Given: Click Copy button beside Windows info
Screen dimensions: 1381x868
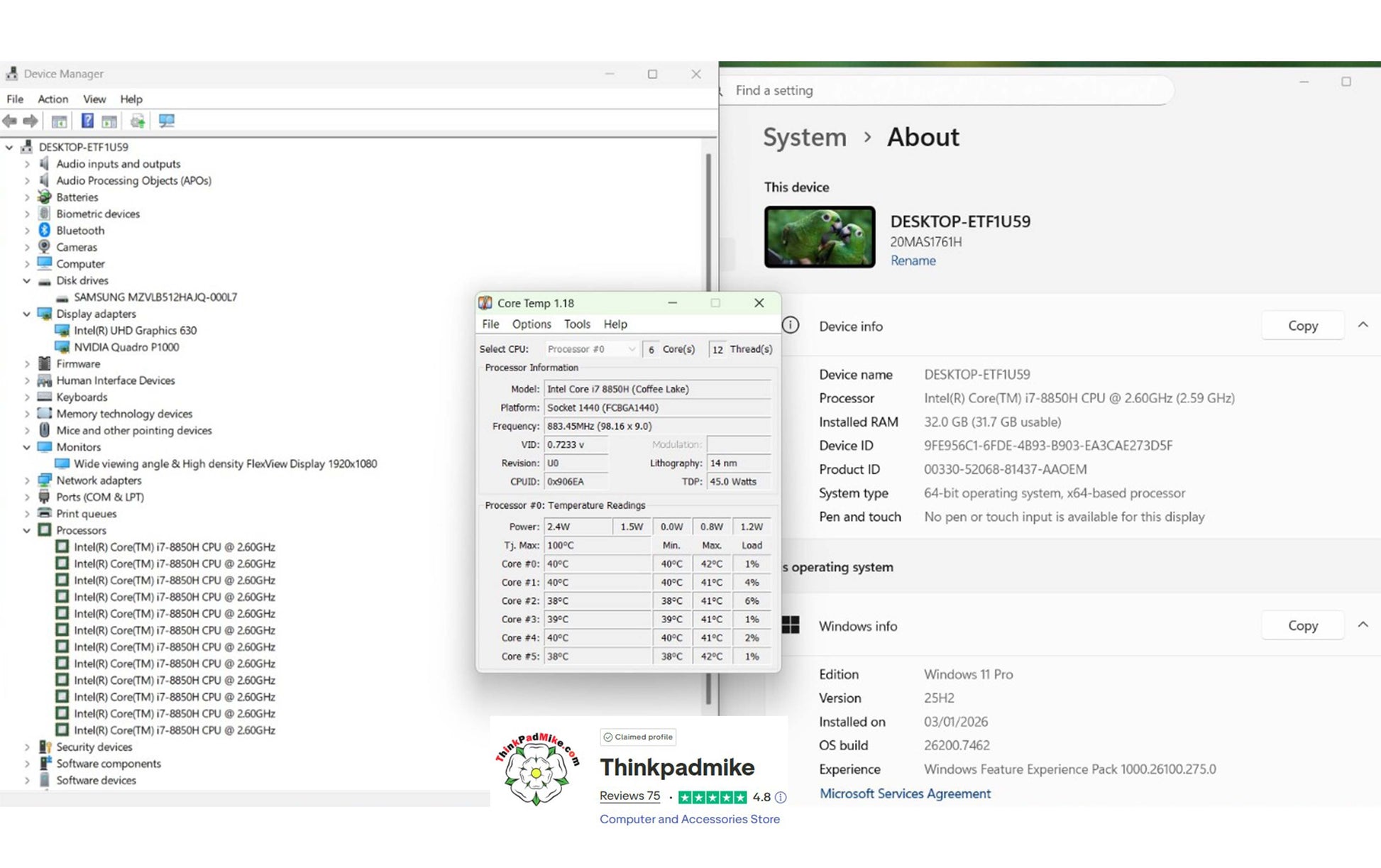Looking at the screenshot, I should coord(1302,625).
